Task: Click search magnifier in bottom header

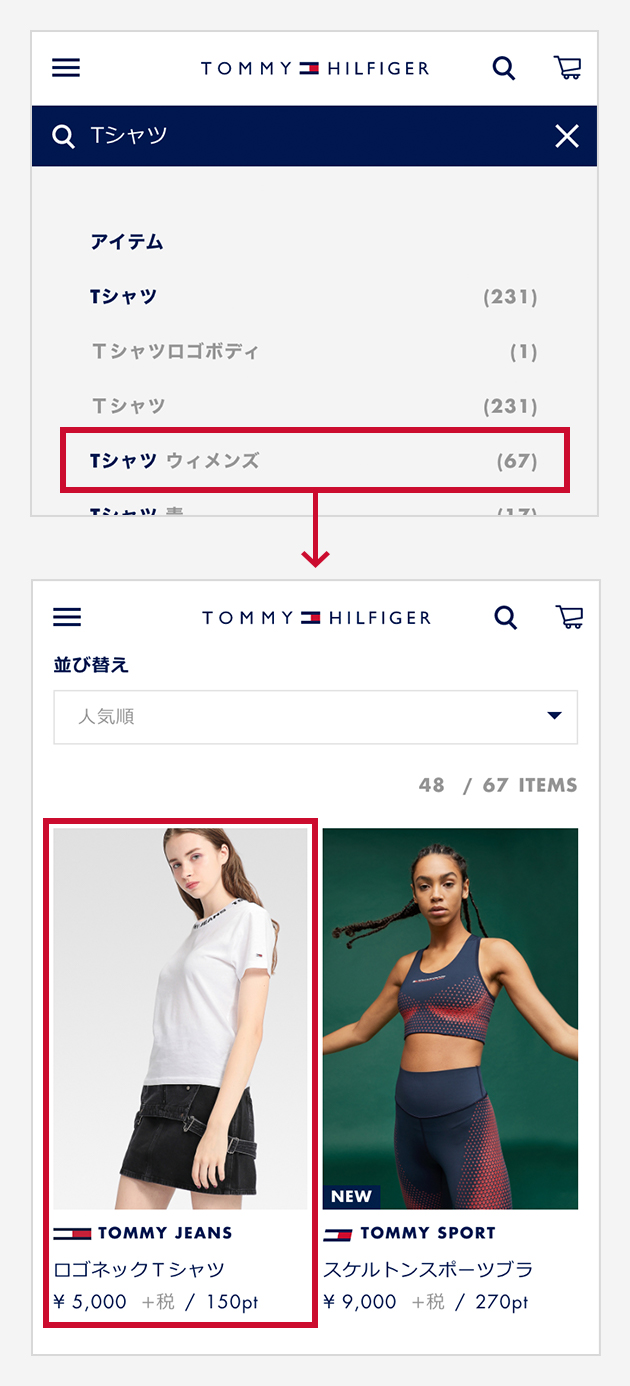Action: coord(506,618)
